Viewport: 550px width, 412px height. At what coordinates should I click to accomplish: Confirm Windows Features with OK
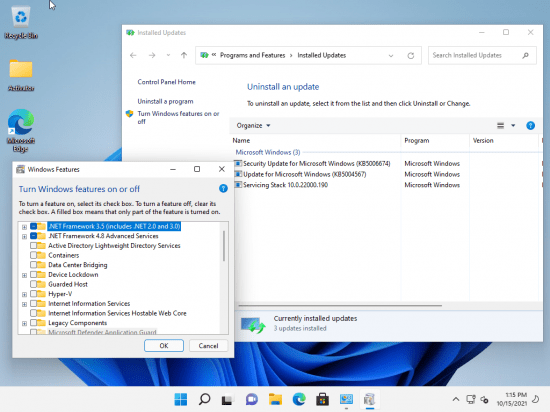point(164,346)
